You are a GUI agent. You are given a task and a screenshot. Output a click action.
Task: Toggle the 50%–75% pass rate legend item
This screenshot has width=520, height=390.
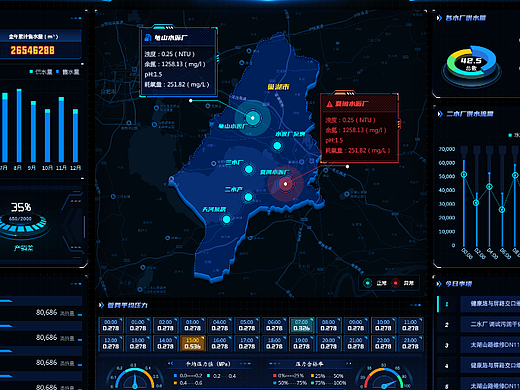[x=289, y=383]
